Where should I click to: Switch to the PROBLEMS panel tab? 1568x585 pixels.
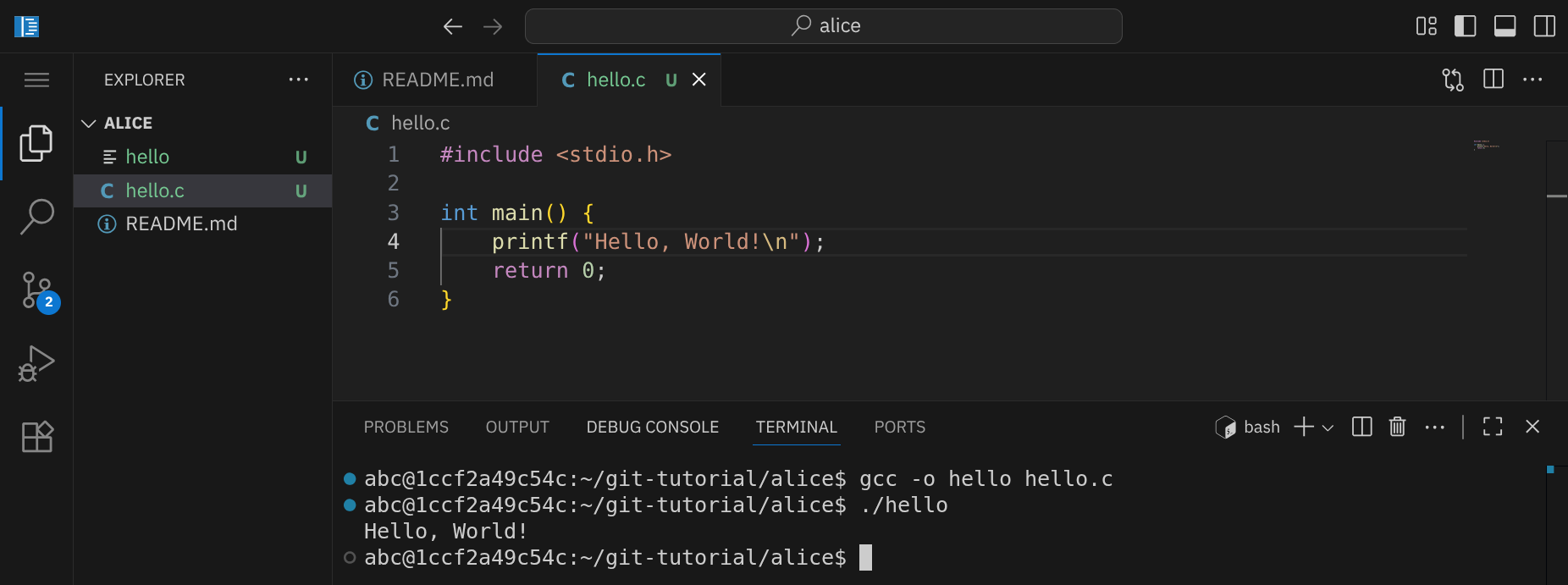(406, 427)
